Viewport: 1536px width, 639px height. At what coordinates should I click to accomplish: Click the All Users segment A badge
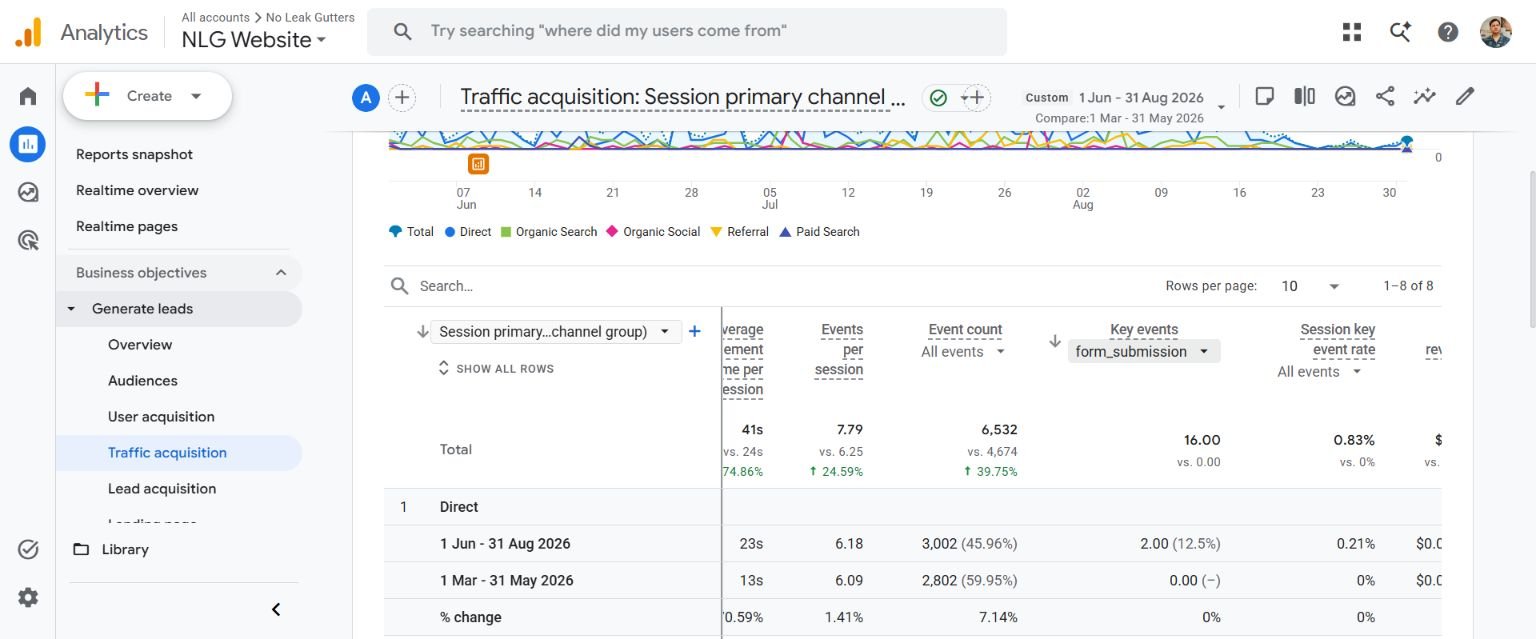click(x=366, y=97)
